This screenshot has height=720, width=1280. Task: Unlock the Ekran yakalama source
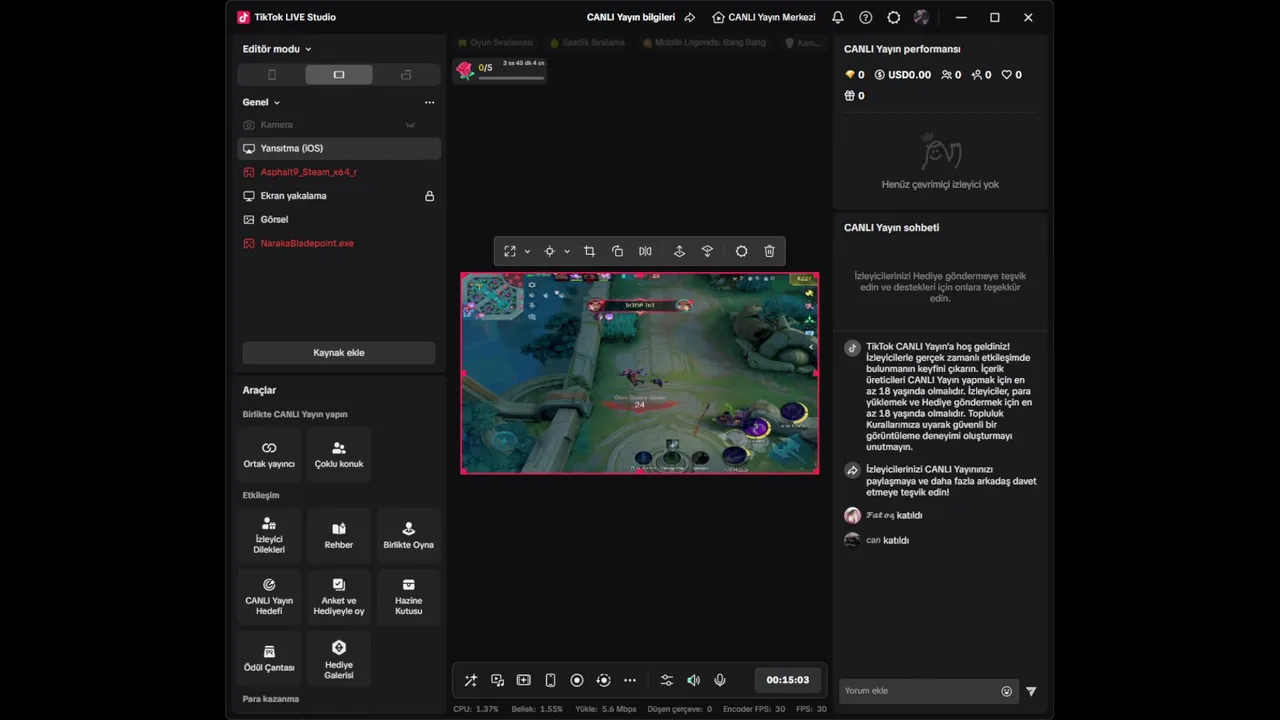click(430, 196)
